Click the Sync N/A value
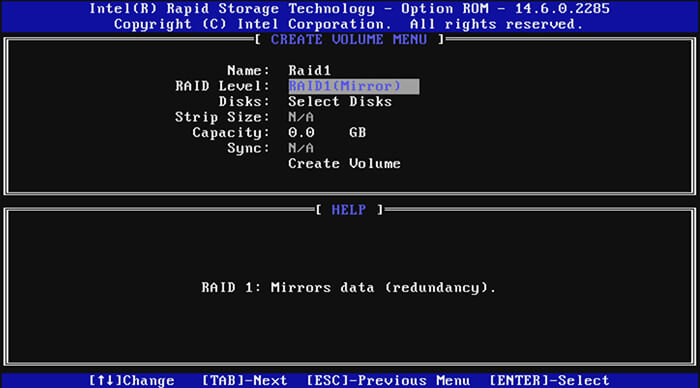This screenshot has width=700, height=388. coord(301,148)
